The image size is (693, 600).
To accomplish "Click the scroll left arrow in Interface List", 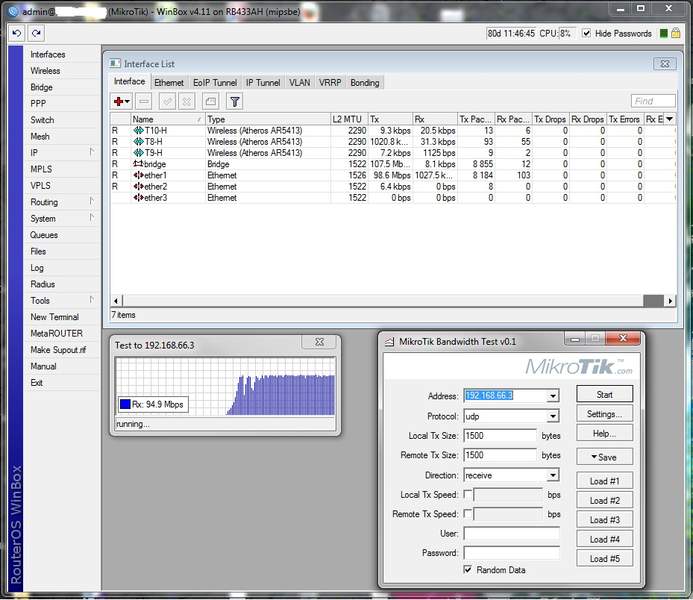I will (x=116, y=300).
